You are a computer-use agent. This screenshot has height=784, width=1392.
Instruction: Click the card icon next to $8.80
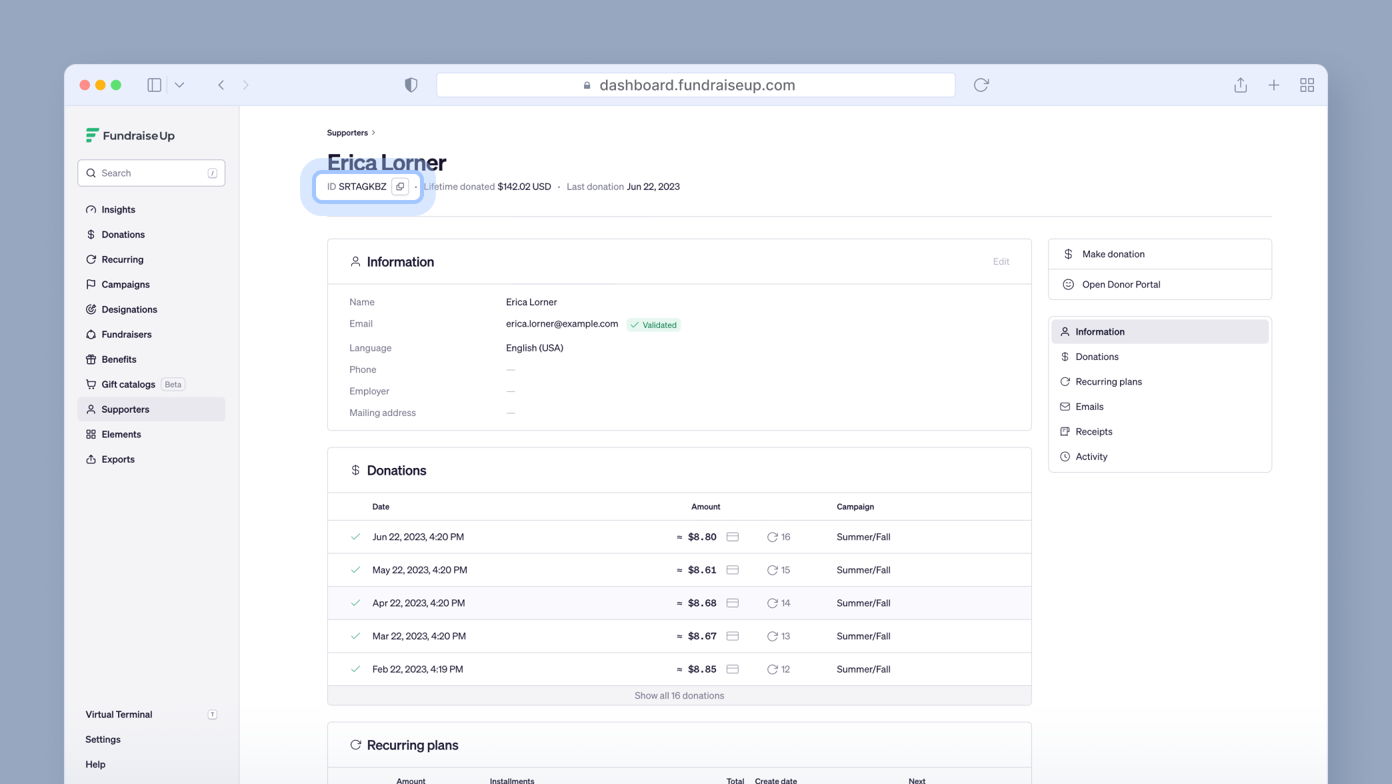pos(732,537)
